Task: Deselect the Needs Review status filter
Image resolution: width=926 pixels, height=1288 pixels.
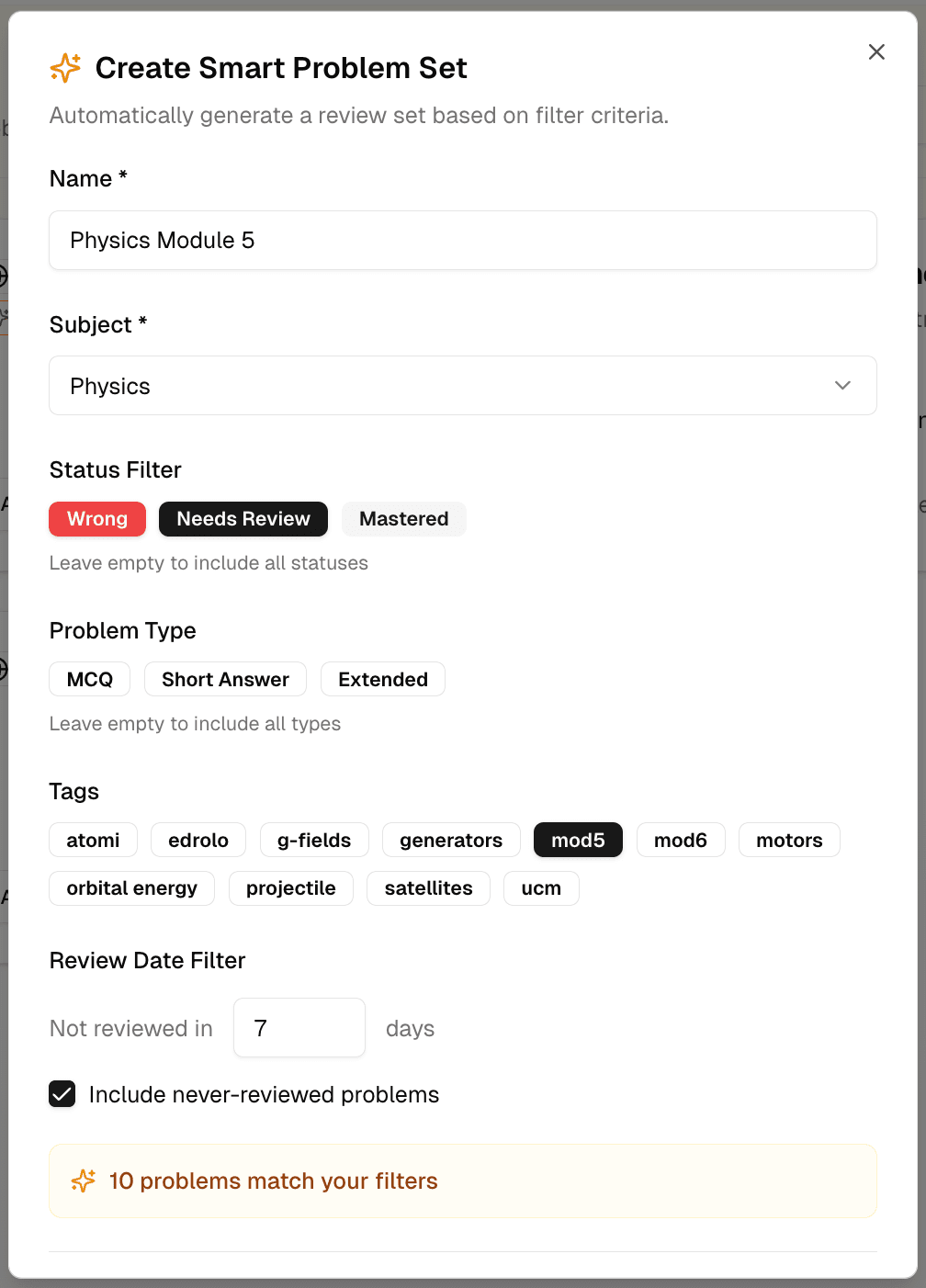Action: pos(243,519)
